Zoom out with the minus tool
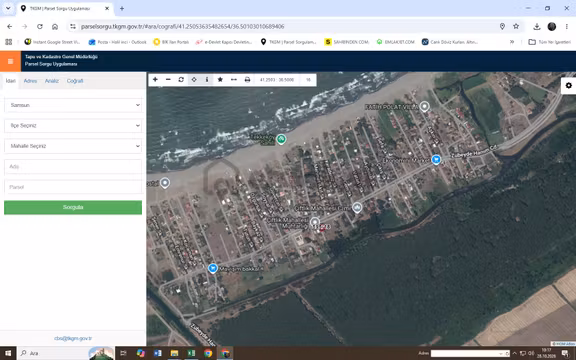Viewport: 576px width, 360px height. (x=168, y=79)
